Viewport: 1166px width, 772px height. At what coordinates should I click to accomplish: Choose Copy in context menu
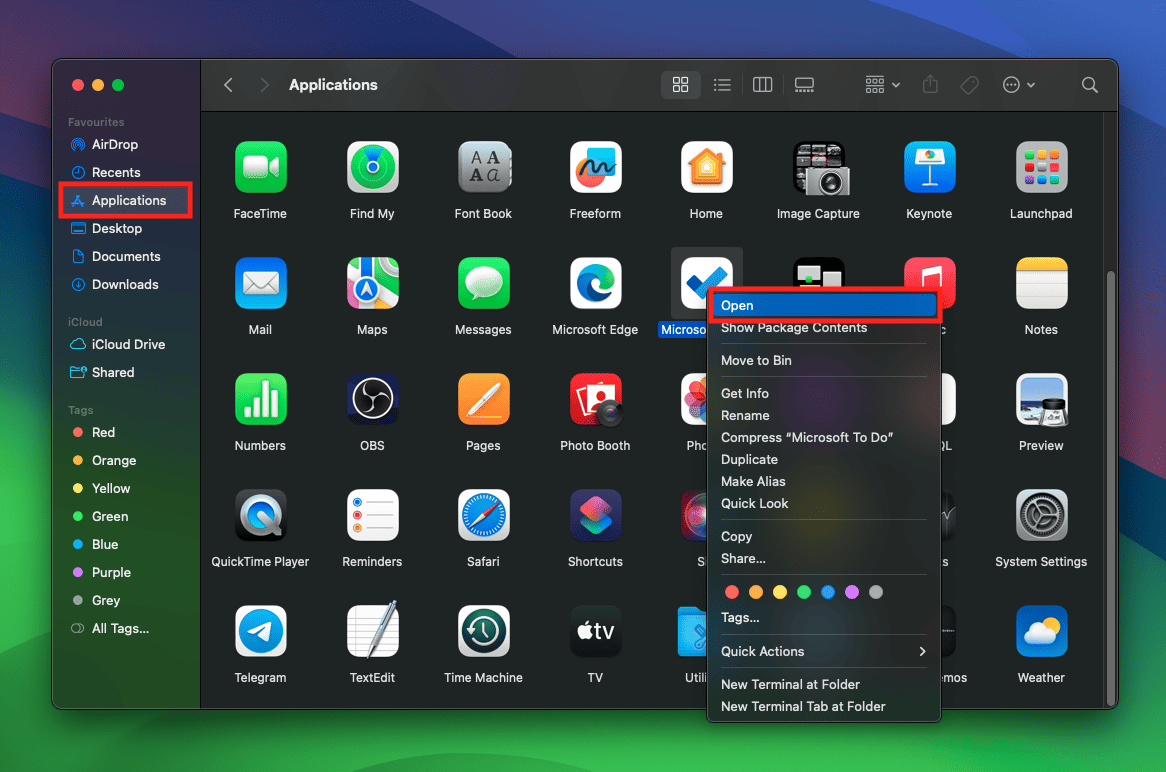coord(823,536)
